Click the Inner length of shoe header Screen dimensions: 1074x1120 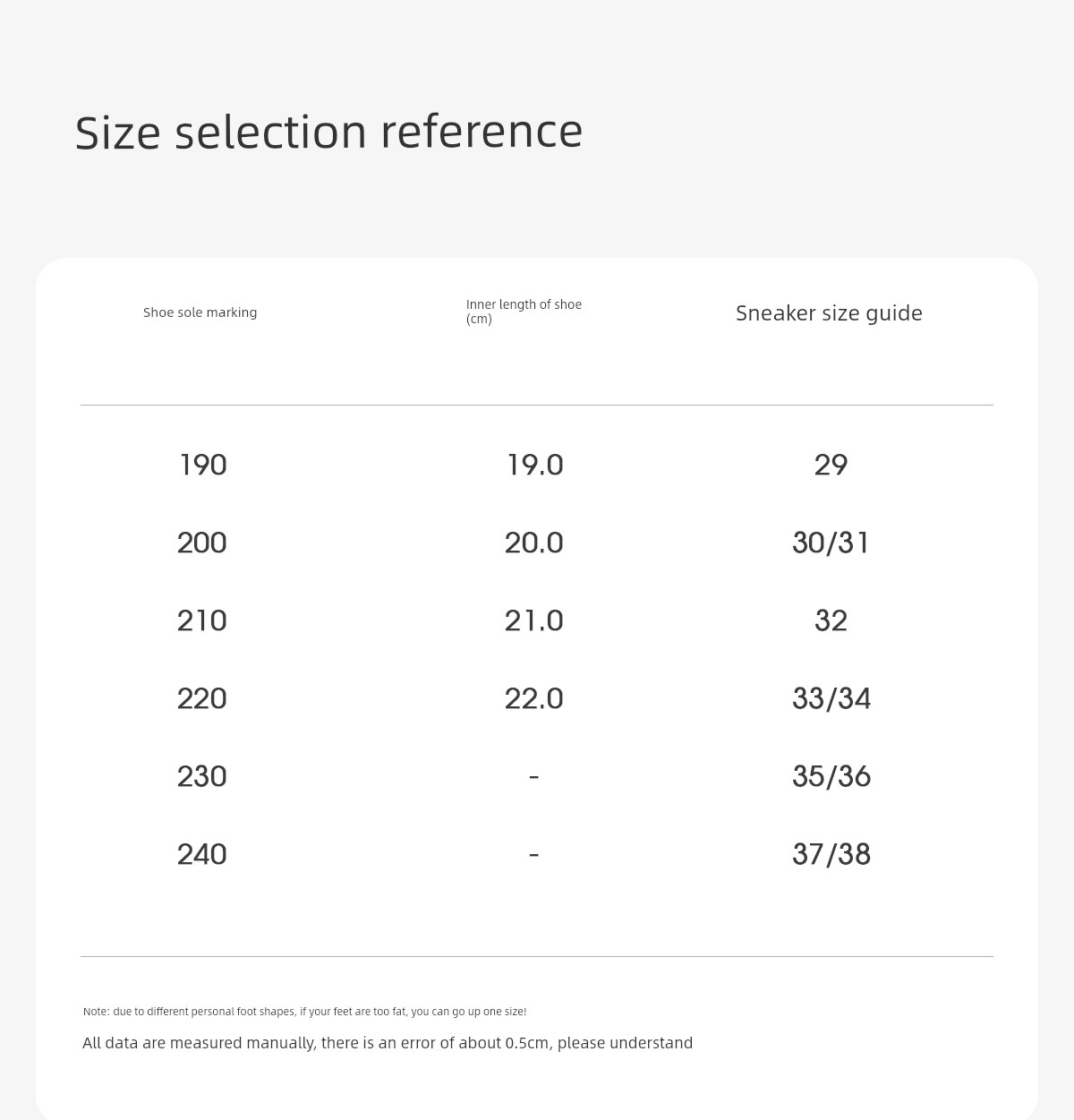click(x=524, y=312)
